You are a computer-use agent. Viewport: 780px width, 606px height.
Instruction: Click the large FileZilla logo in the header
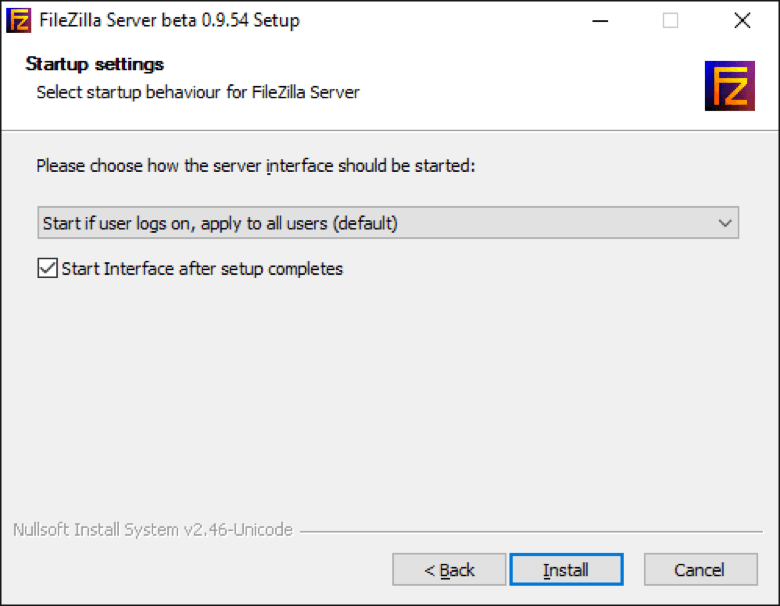coord(729,86)
